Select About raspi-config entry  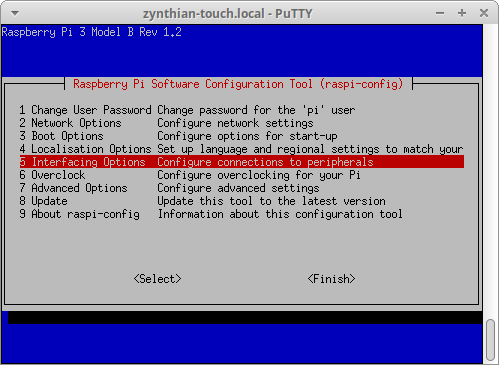point(242,214)
